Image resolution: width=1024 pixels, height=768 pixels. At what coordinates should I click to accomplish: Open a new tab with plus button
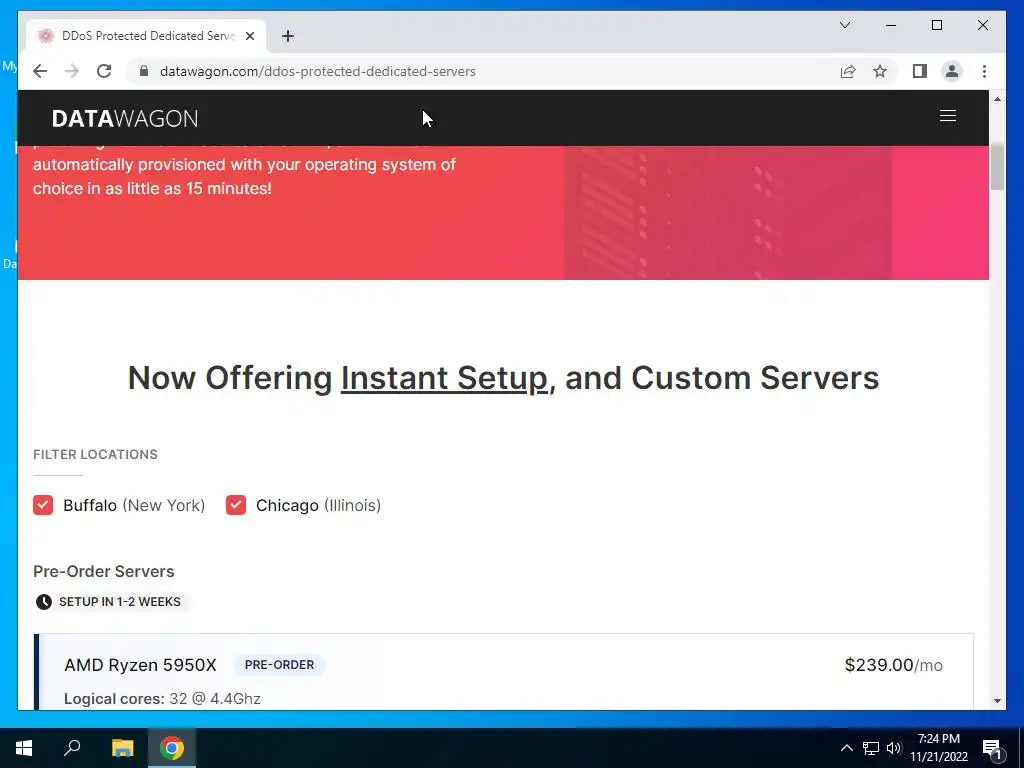pos(288,36)
